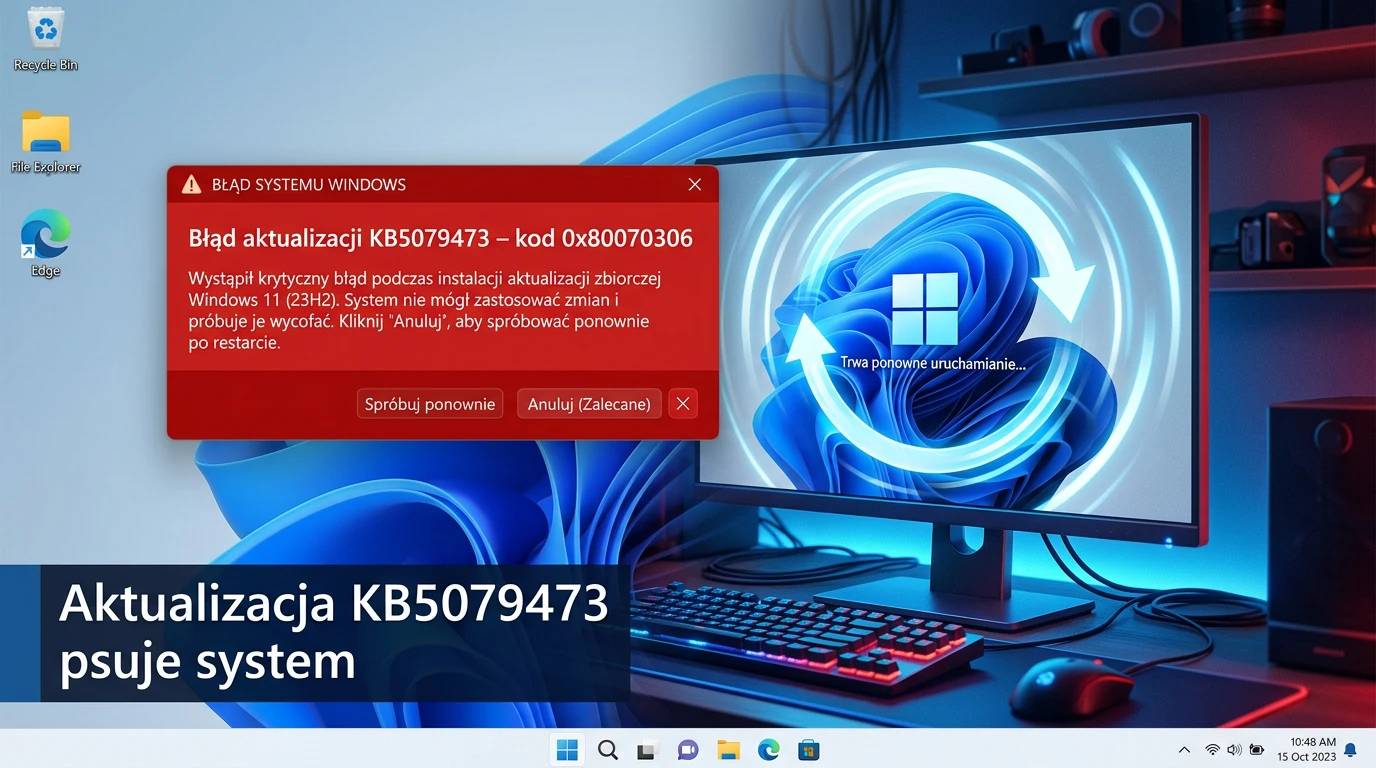The width and height of the screenshot is (1376, 768).
Task: Click the warning triangle icon in dialog title
Action: tap(191, 185)
